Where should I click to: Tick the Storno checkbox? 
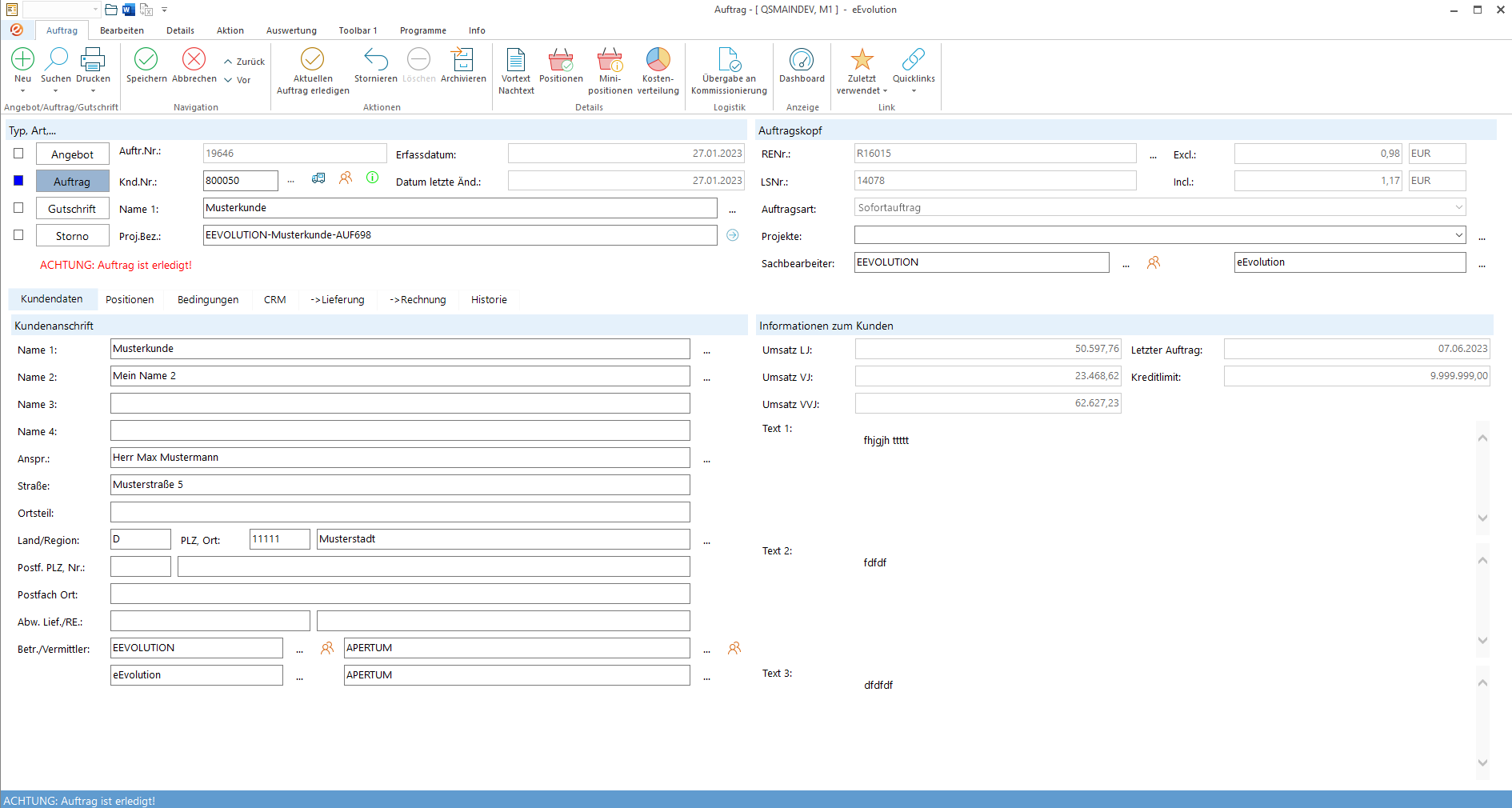(x=18, y=234)
